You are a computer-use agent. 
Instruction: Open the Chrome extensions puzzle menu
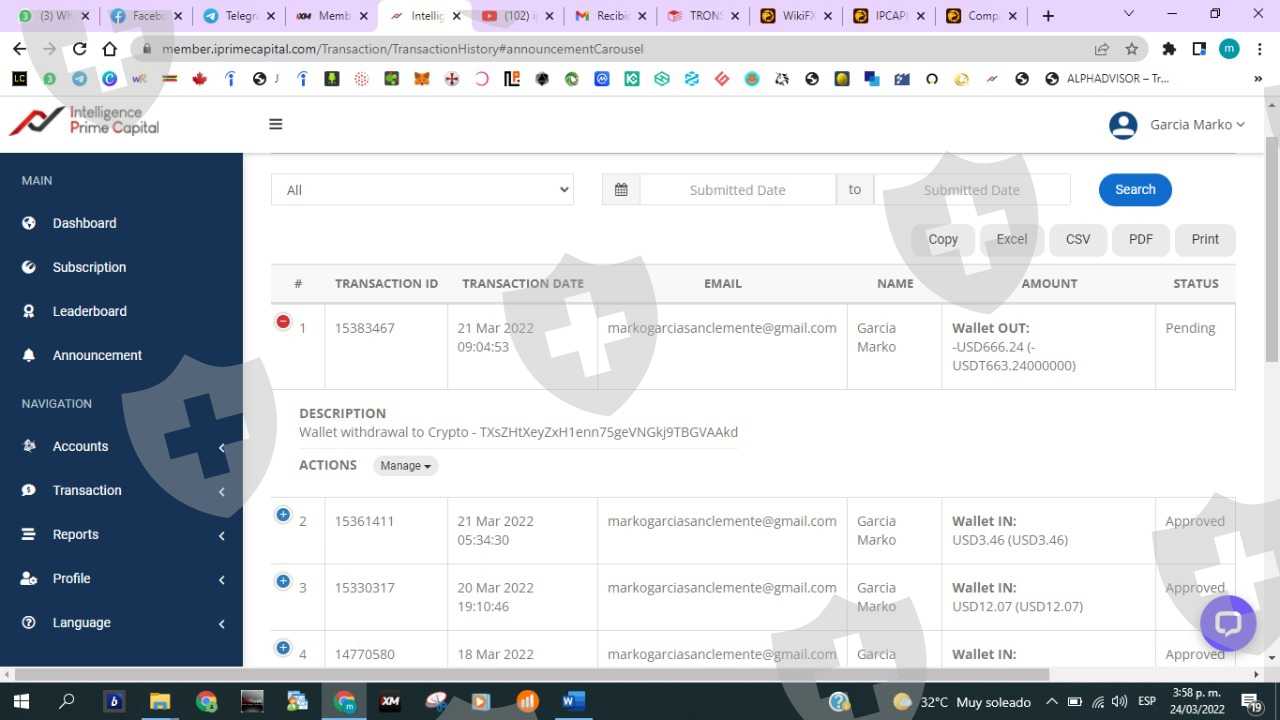(1169, 49)
